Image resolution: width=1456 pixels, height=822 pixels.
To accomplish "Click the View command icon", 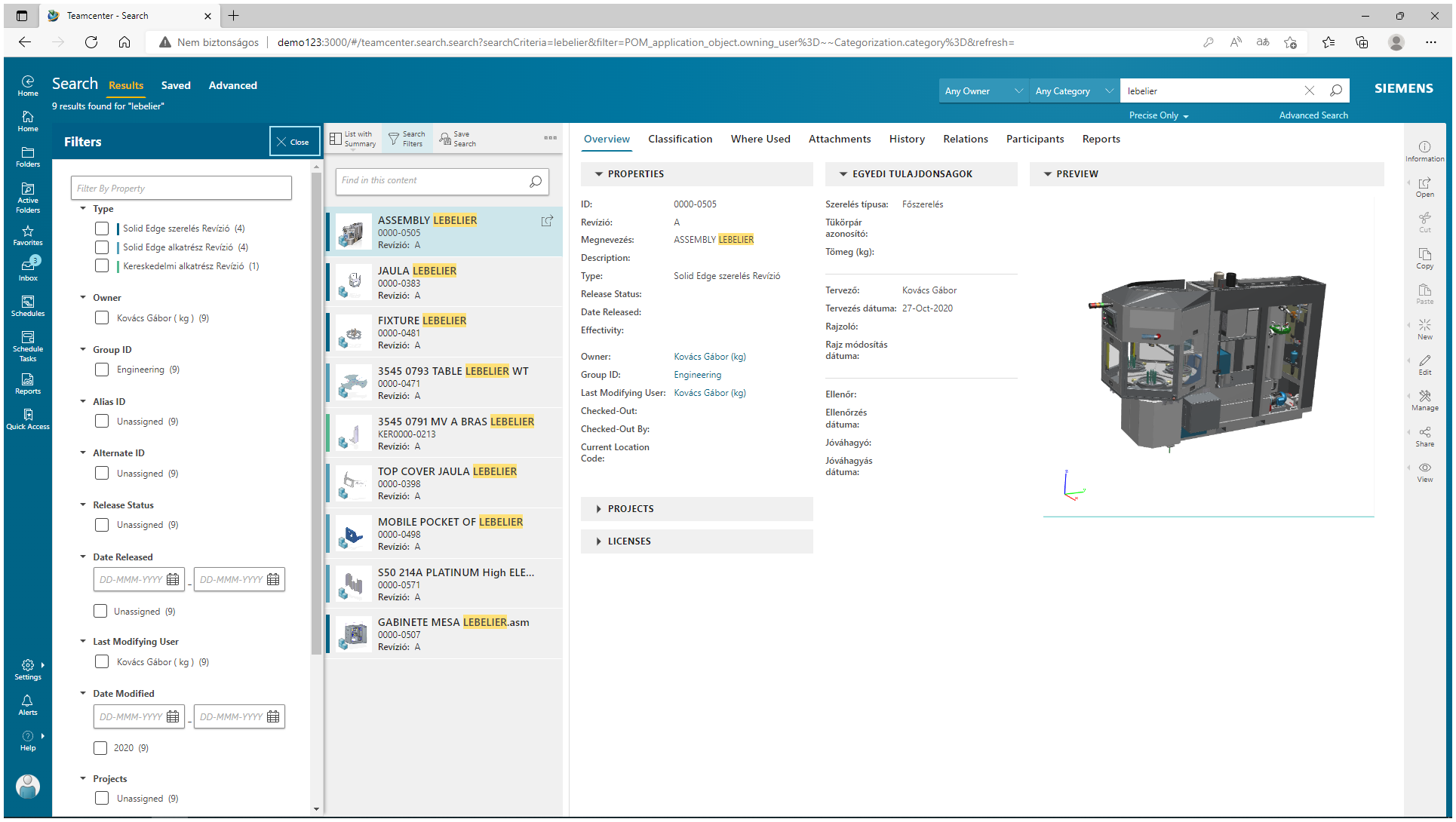I will (x=1424, y=472).
